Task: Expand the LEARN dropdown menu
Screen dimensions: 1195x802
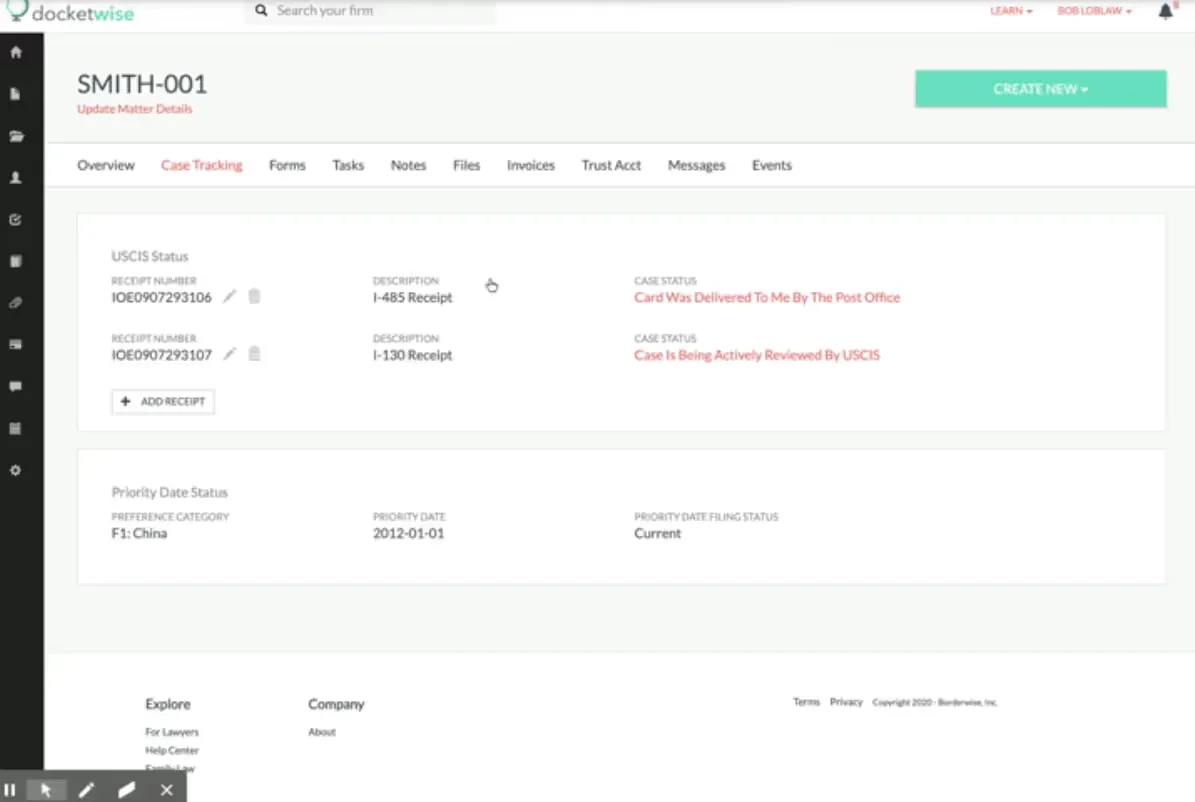Action: pos(1010,11)
